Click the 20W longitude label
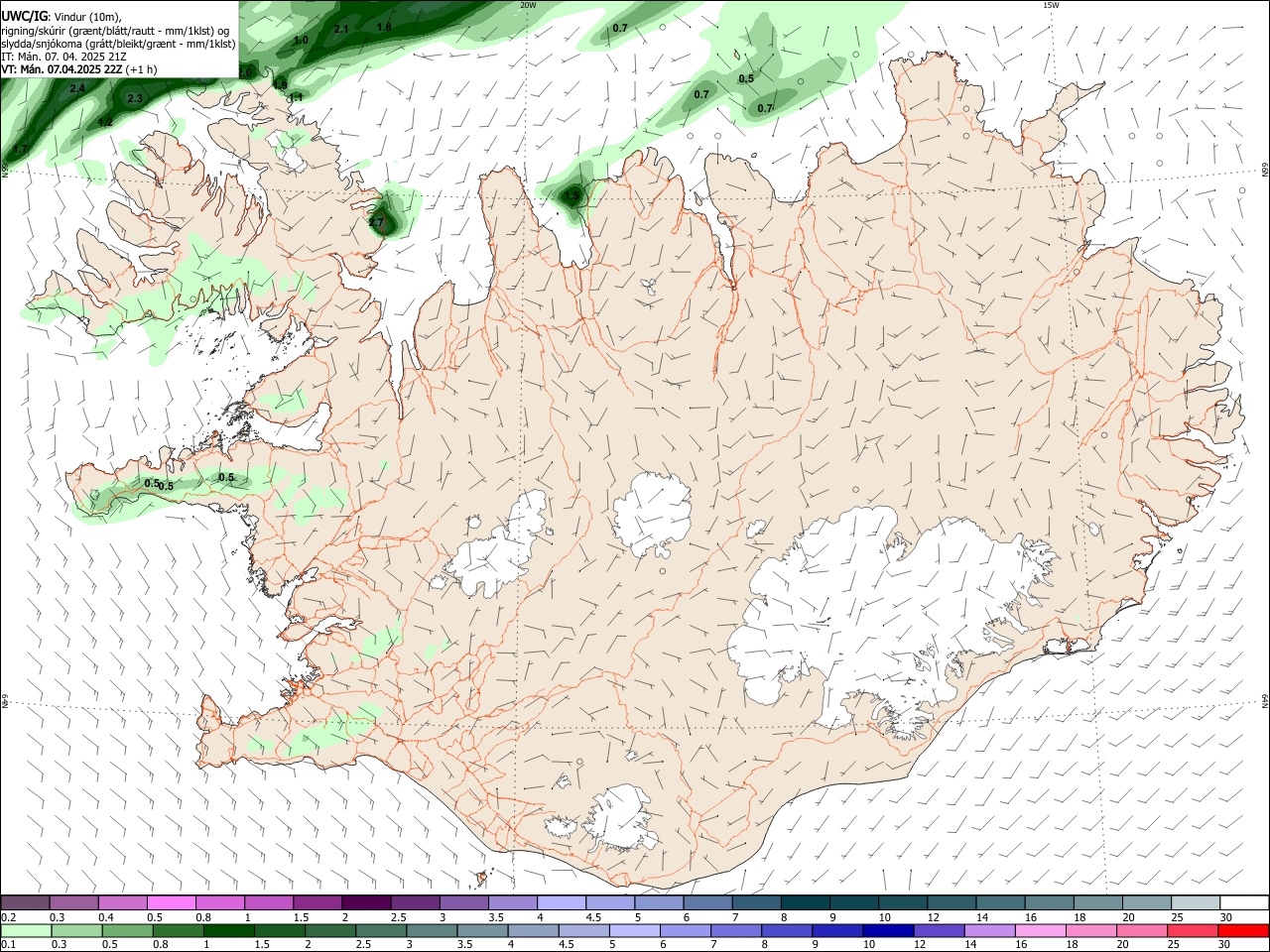 (x=528, y=5)
